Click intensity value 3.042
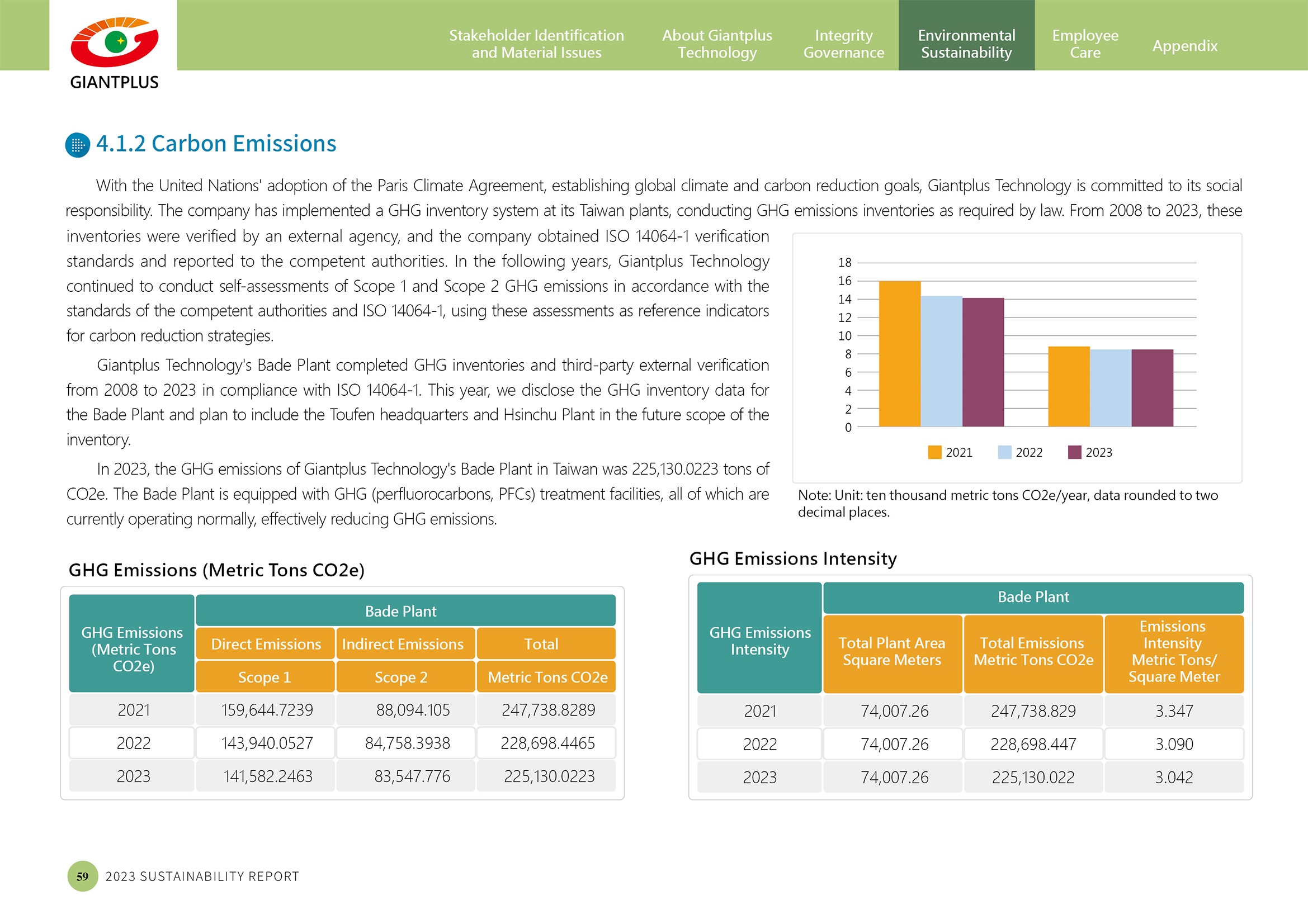1308x924 pixels. (x=1174, y=777)
